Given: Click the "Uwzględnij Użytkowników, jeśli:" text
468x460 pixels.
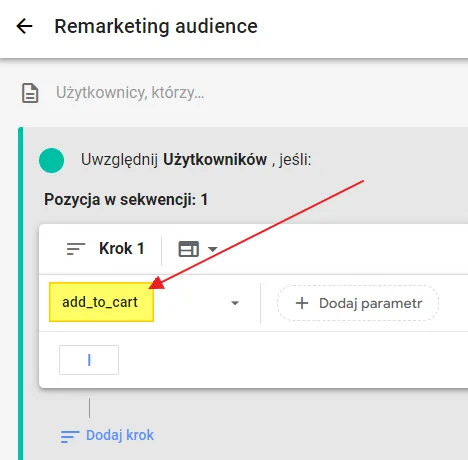Looking at the screenshot, I should pos(196,160).
